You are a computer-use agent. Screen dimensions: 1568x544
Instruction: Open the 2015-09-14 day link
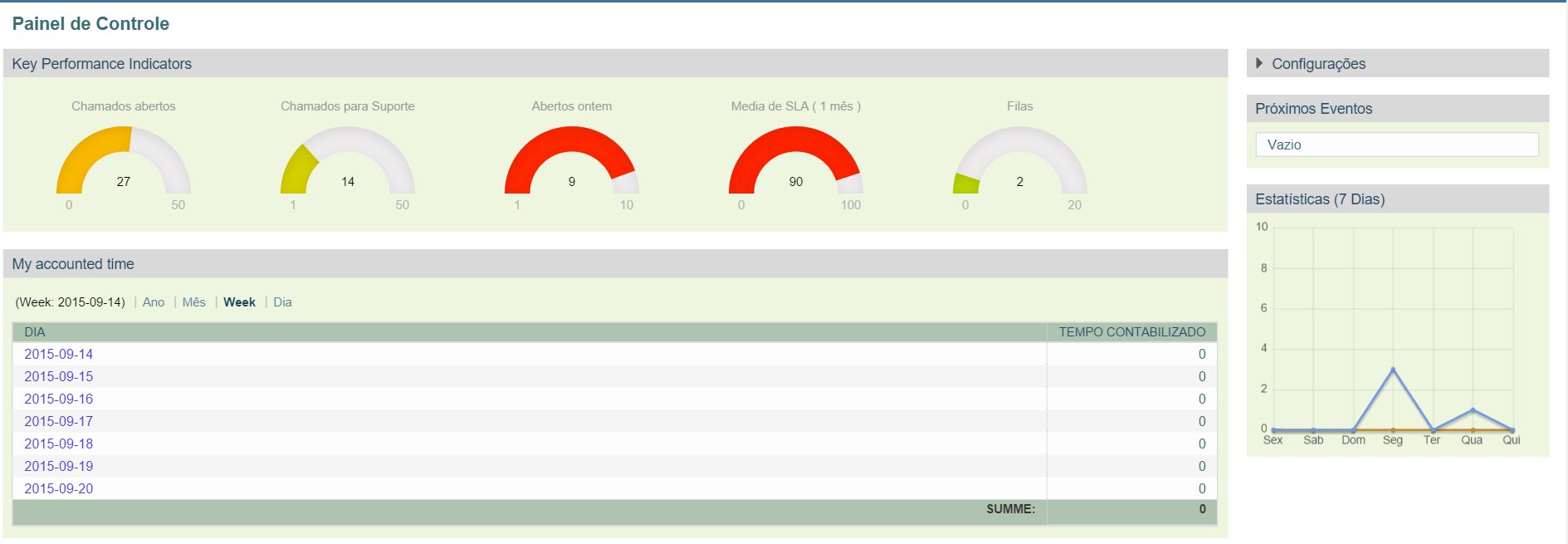(x=59, y=354)
